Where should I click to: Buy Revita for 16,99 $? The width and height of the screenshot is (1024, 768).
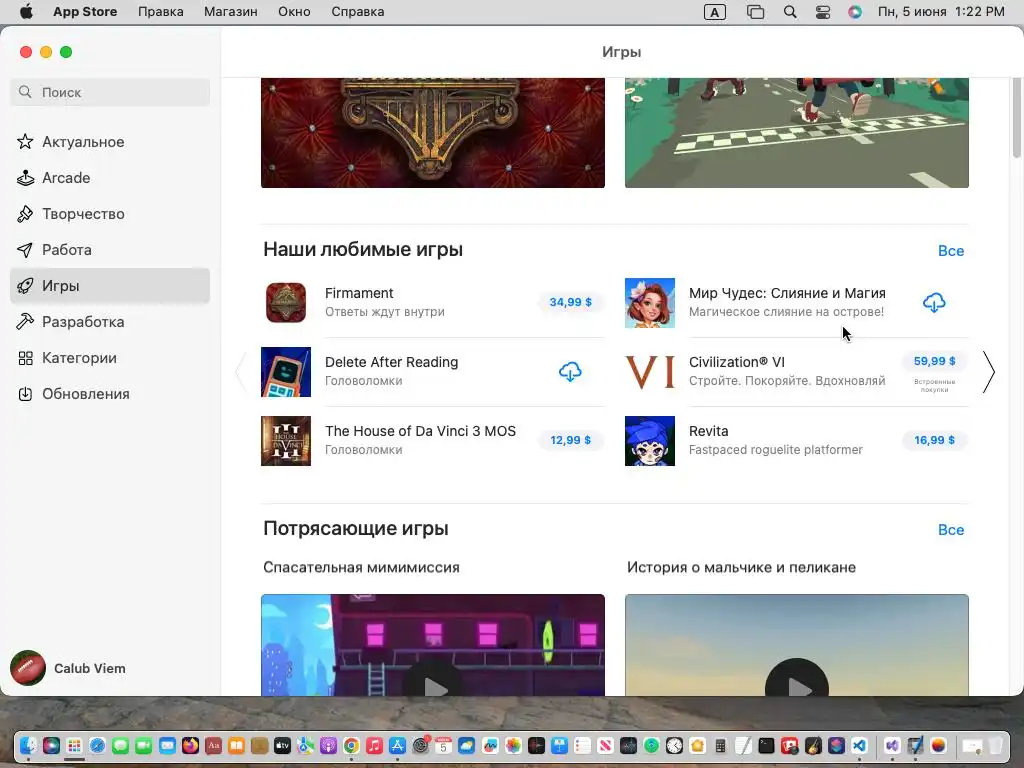pyautogui.click(x=934, y=440)
